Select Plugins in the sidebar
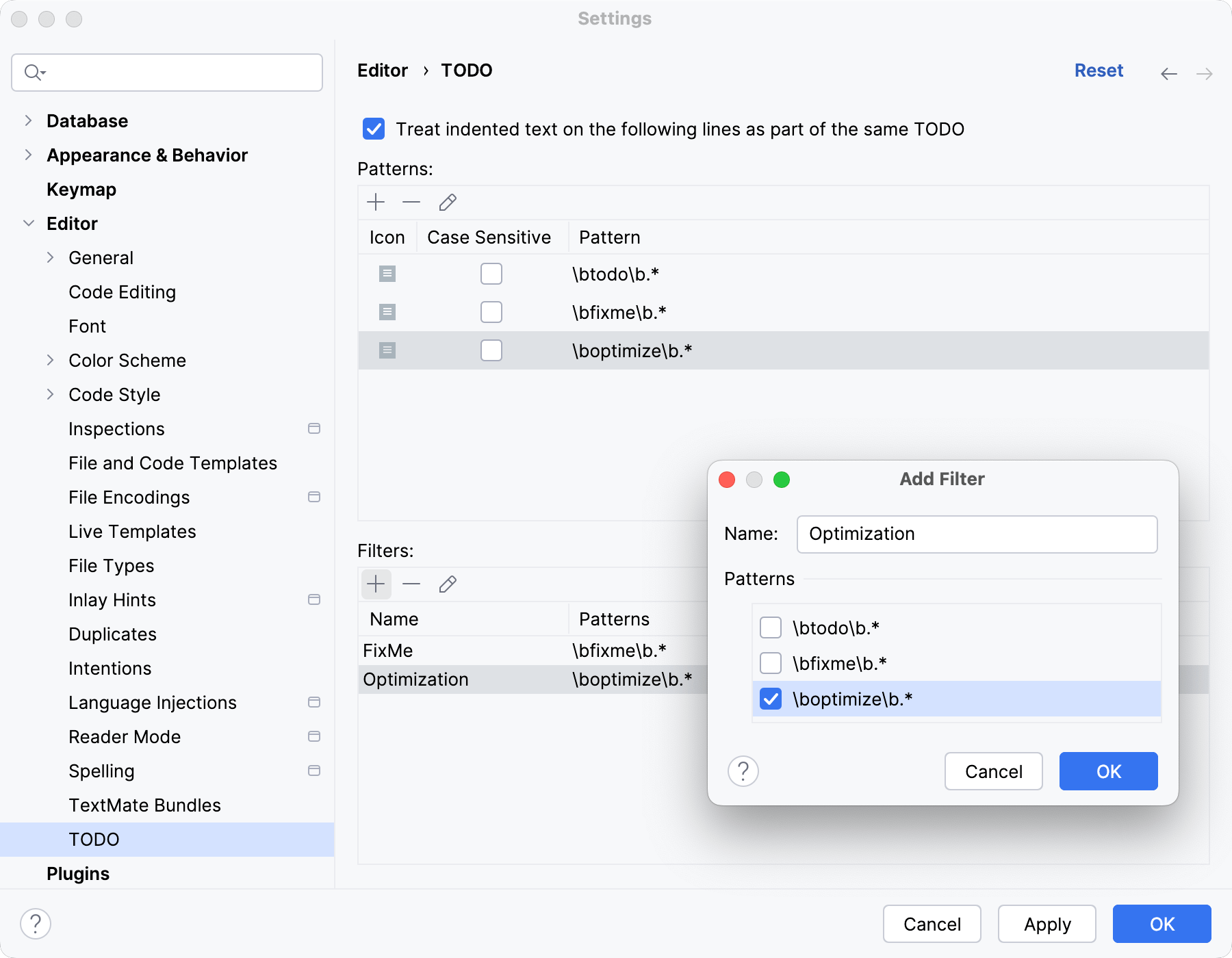The image size is (1232, 958). (x=77, y=873)
